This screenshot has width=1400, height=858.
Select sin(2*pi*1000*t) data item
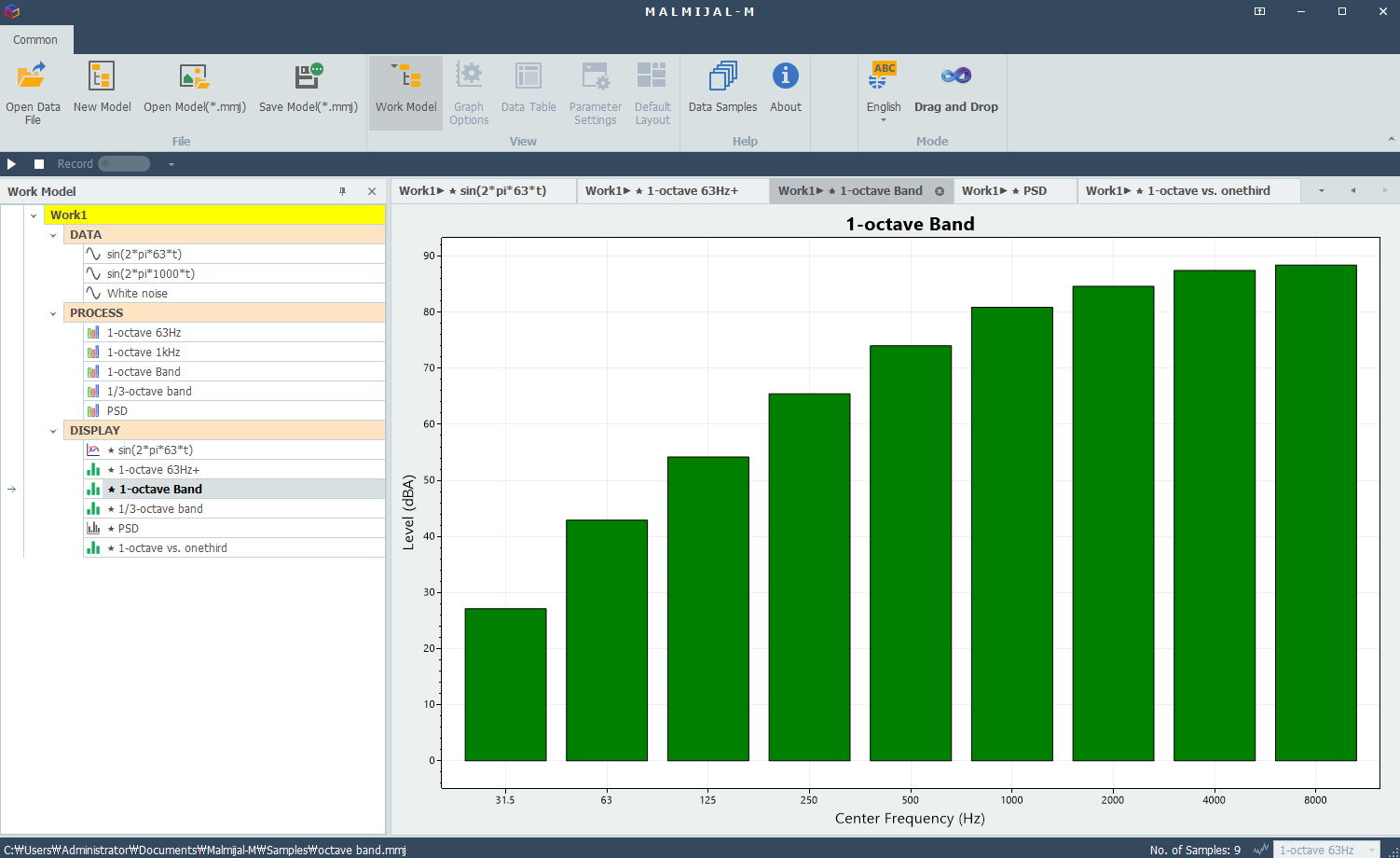234,273
